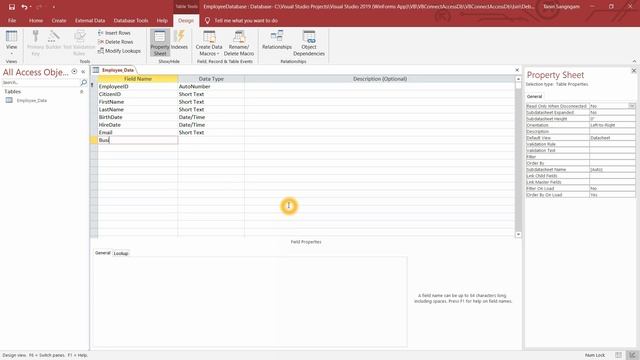The width and height of the screenshot is (640, 360).
Task: Expand the View button dropdown arrow
Action: (11, 53)
